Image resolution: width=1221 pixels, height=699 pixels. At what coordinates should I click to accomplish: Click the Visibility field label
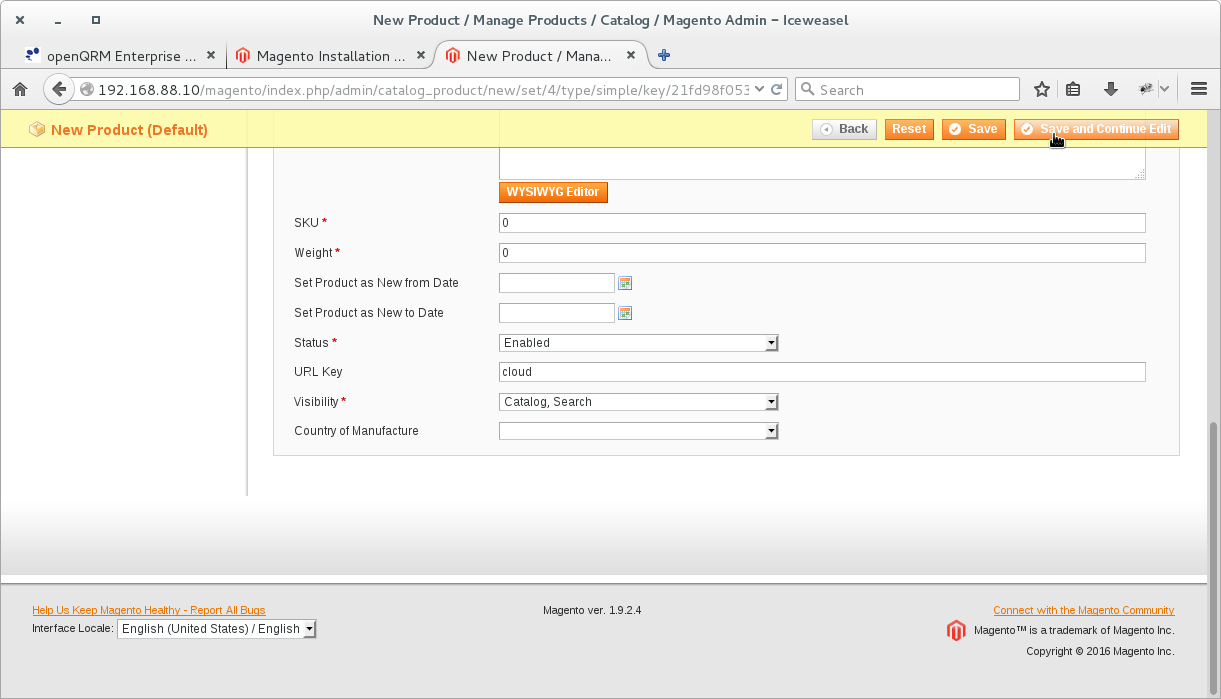[317, 402]
